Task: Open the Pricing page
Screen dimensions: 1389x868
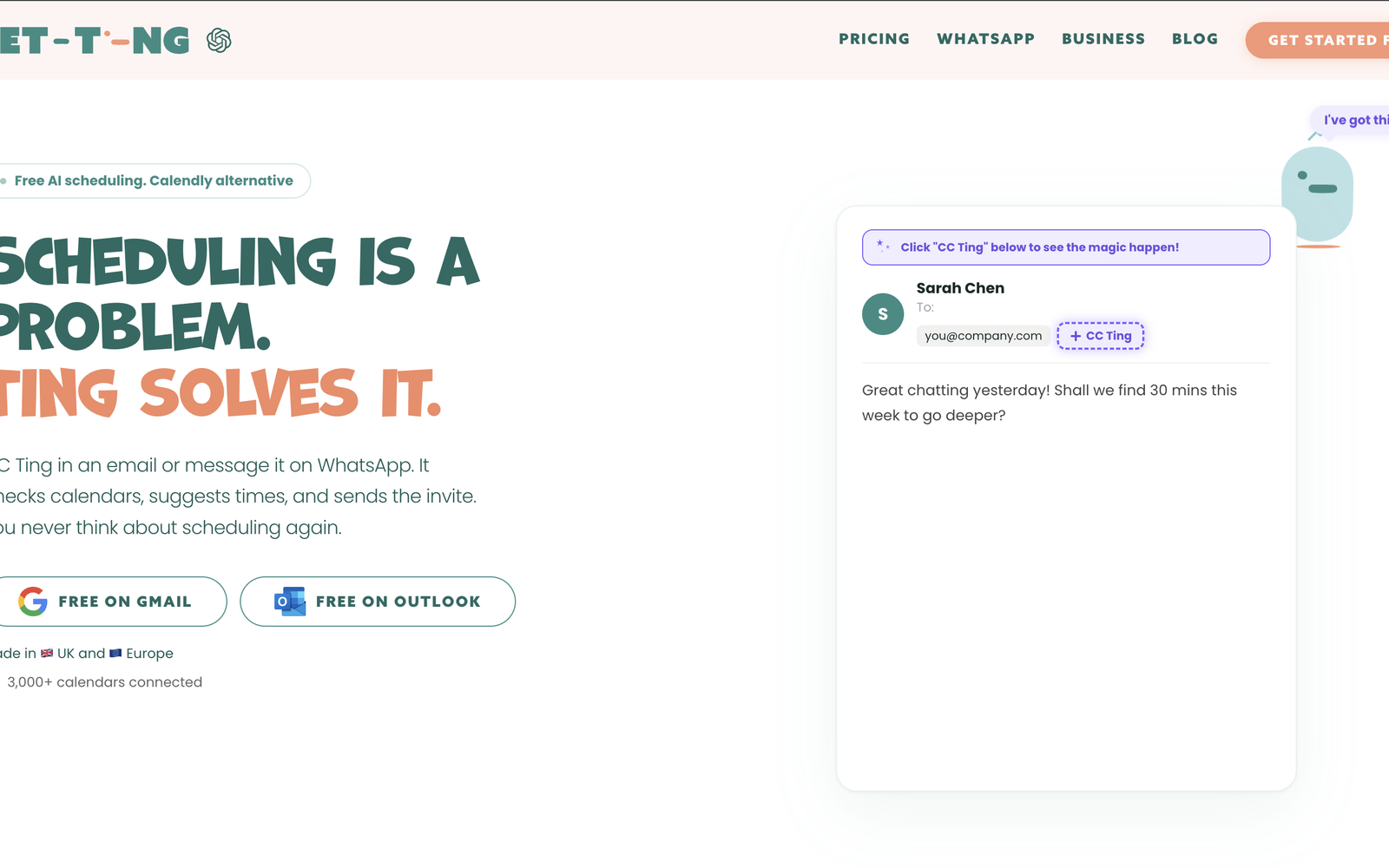Action: tap(874, 39)
